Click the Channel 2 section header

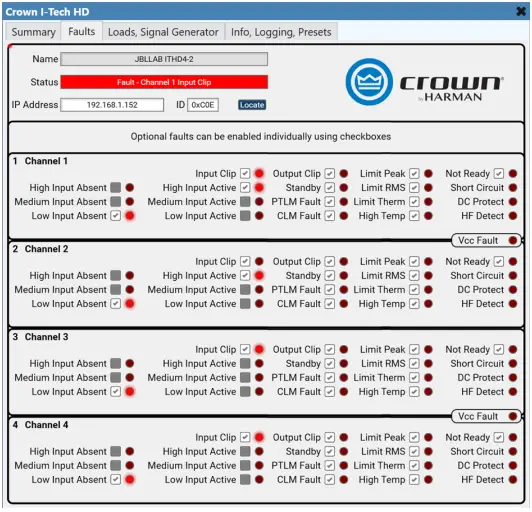(40, 249)
